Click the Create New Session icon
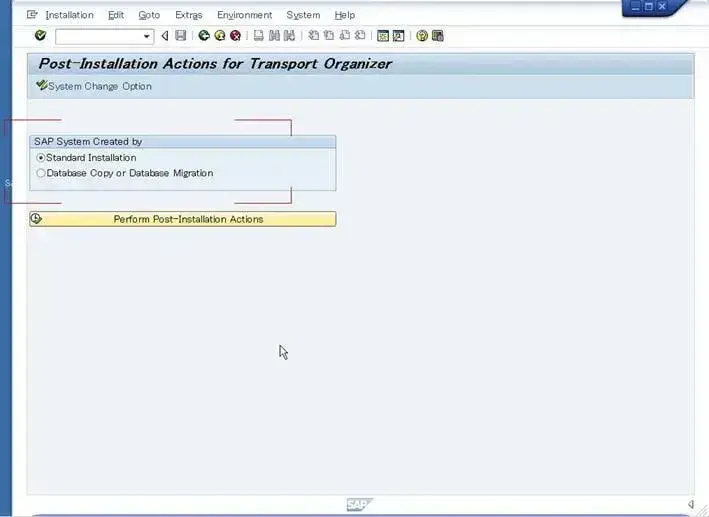Screen dimensions: 709x517 coord(383,36)
